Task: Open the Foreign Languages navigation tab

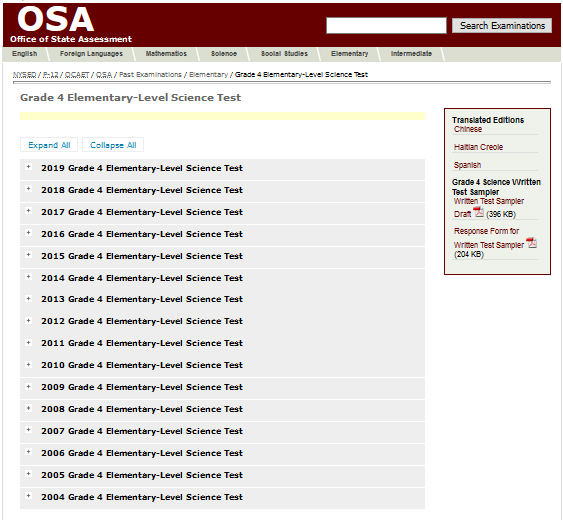Action: tap(91, 54)
